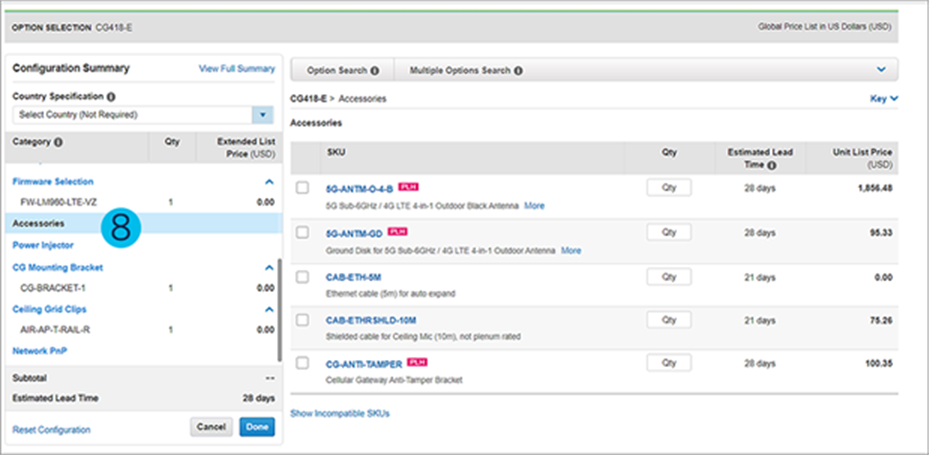Open the CAB-ETHRSHLD-10M SKU link
Image resolution: width=929 pixels, height=455 pixels.
point(371,321)
